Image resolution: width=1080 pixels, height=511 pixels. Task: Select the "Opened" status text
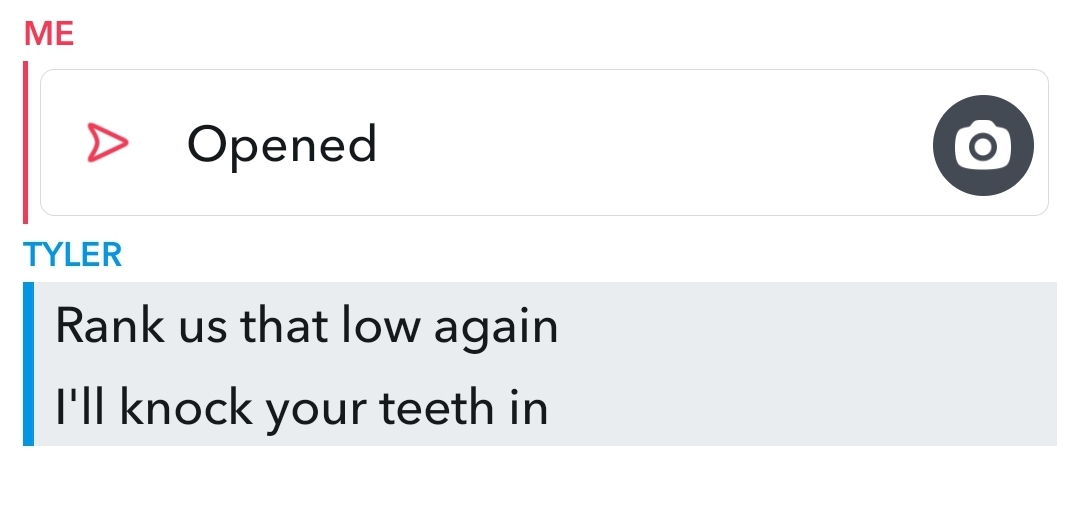click(282, 145)
